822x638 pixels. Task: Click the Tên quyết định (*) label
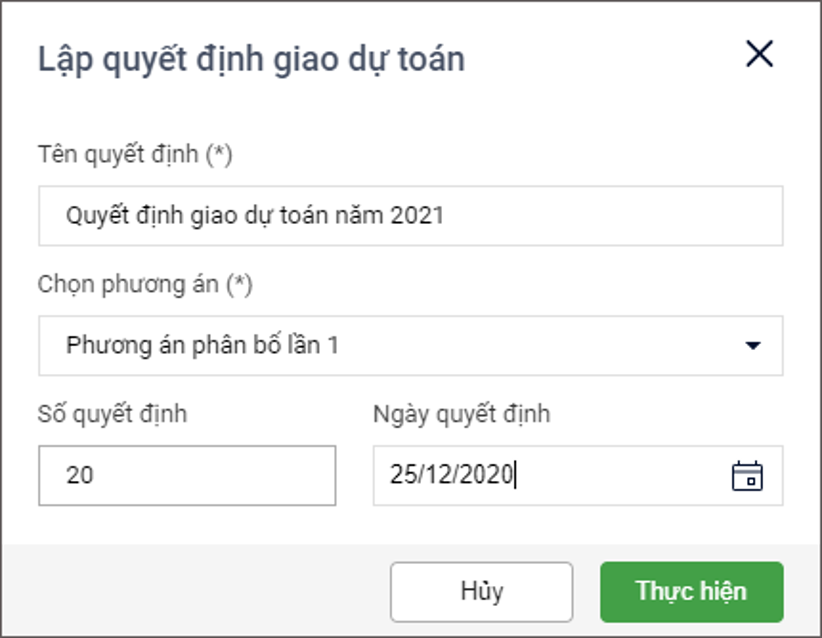(135, 155)
